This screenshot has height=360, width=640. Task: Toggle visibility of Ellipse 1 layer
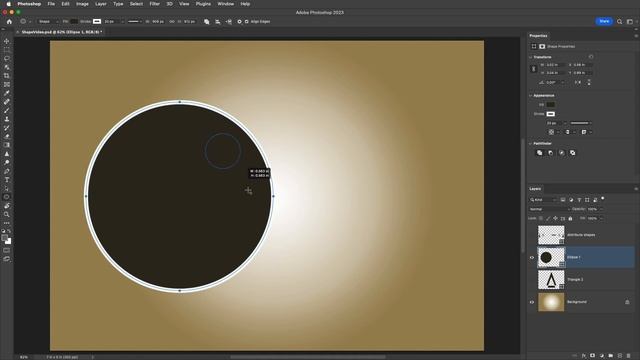(532, 258)
